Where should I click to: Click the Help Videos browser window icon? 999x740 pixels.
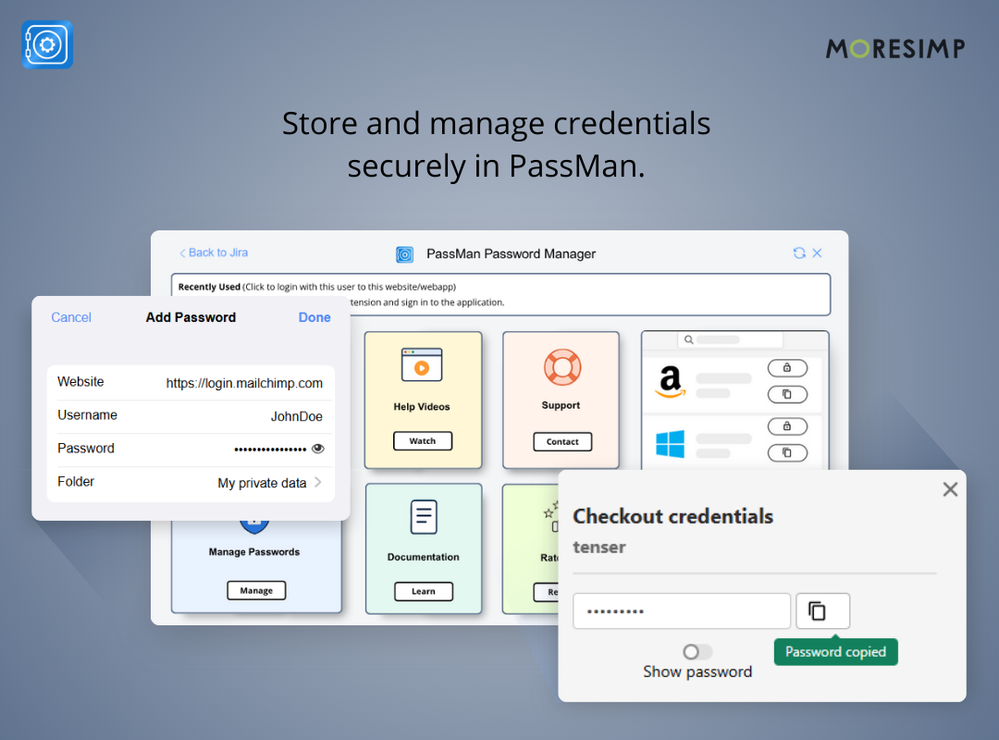click(422, 363)
